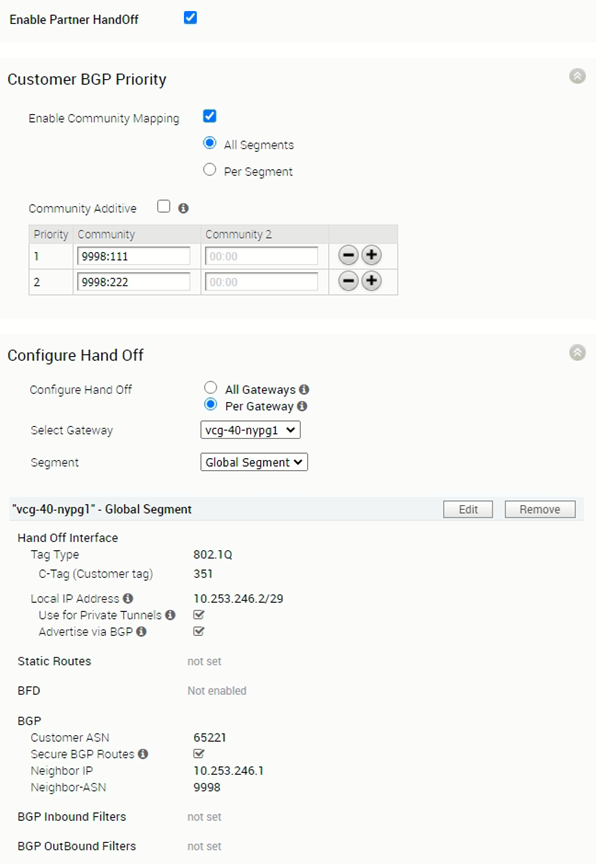The width and height of the screenshot is (607, 864).
Task: Click Customer ASN value 65221
Action: tap(210, 737)
